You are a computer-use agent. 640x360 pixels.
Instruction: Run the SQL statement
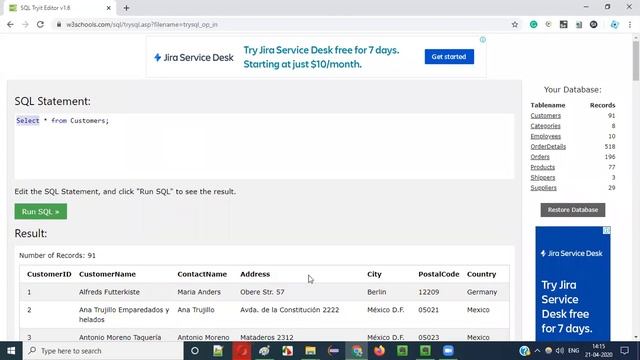pyautogui.click(x=41, y=211)
